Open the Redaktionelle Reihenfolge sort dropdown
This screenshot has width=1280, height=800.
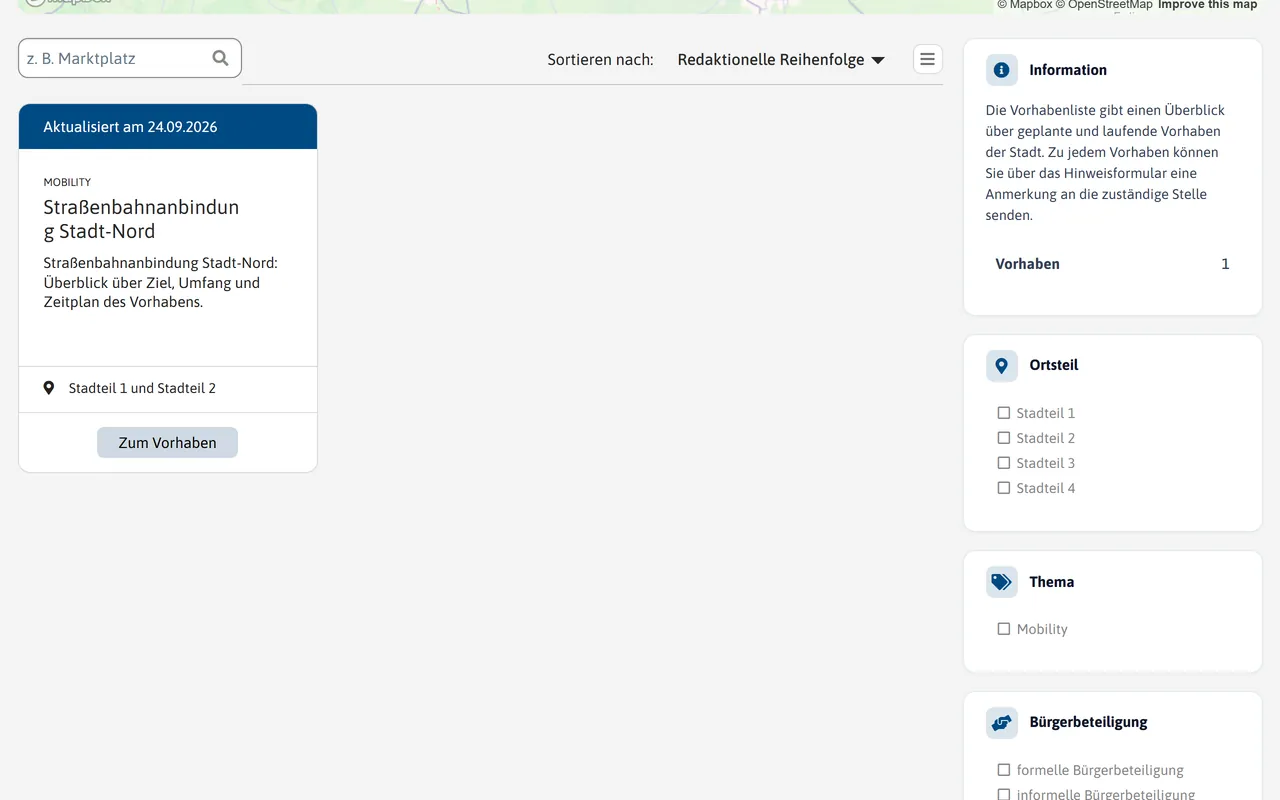coord(781,60)
